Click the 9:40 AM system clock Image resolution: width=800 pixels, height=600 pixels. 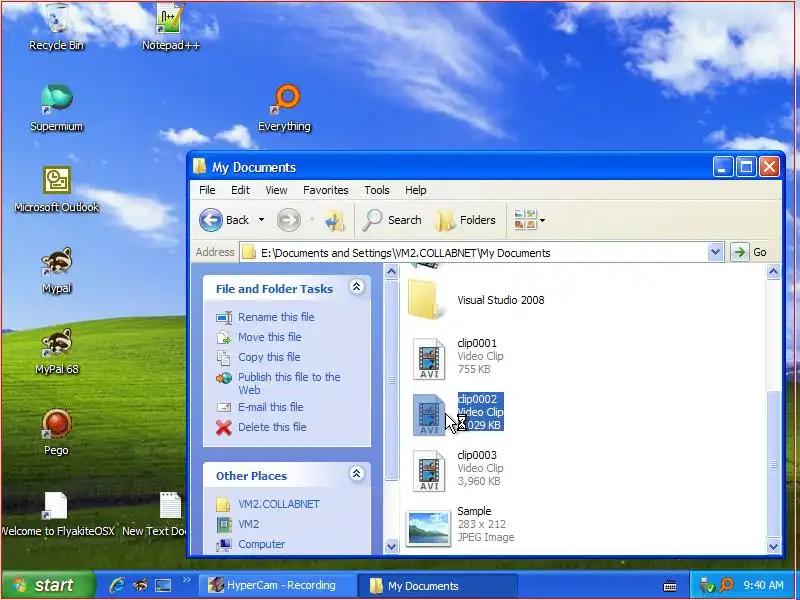point(763,585)
